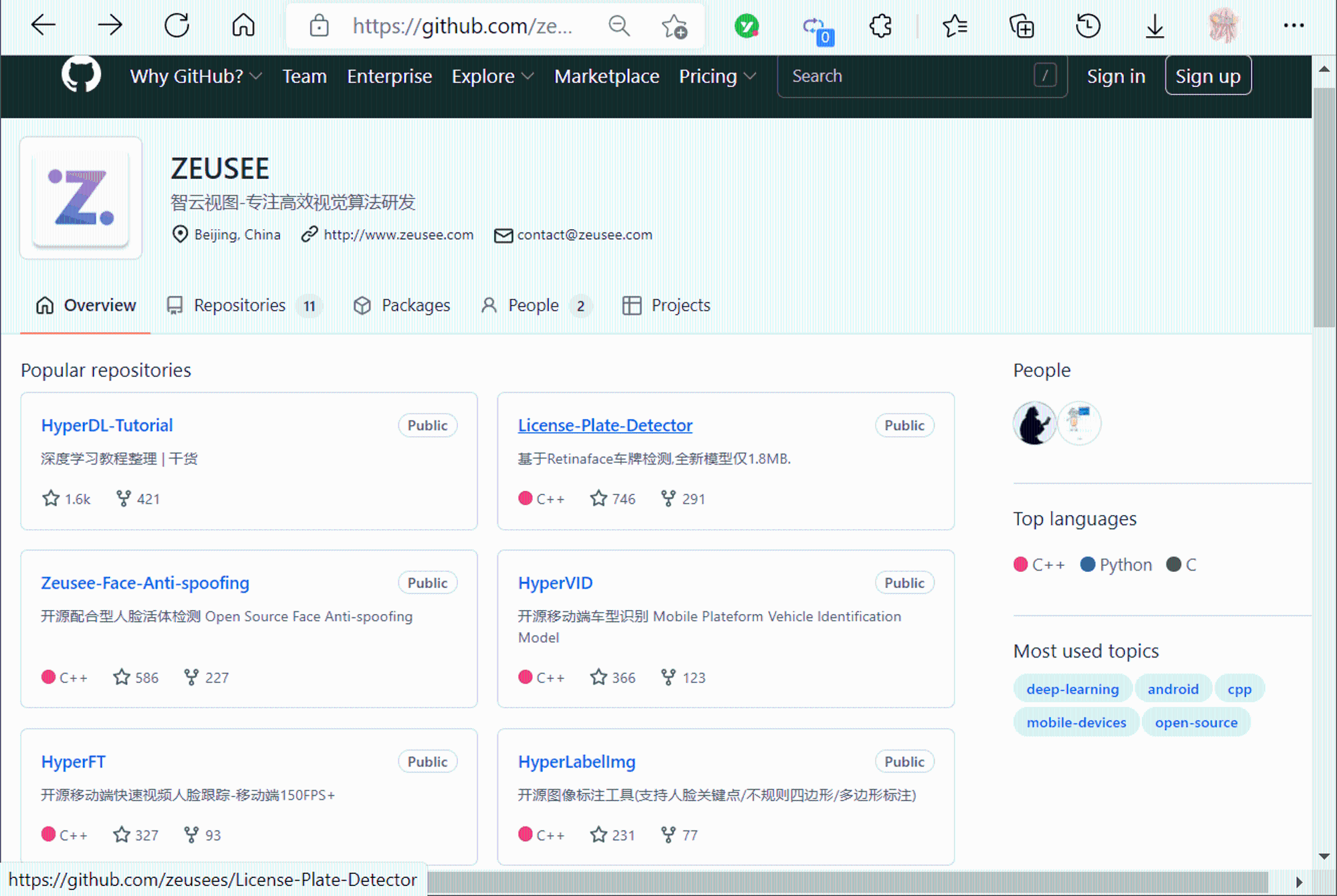Add this page to favorites

[x=674, y=26]
